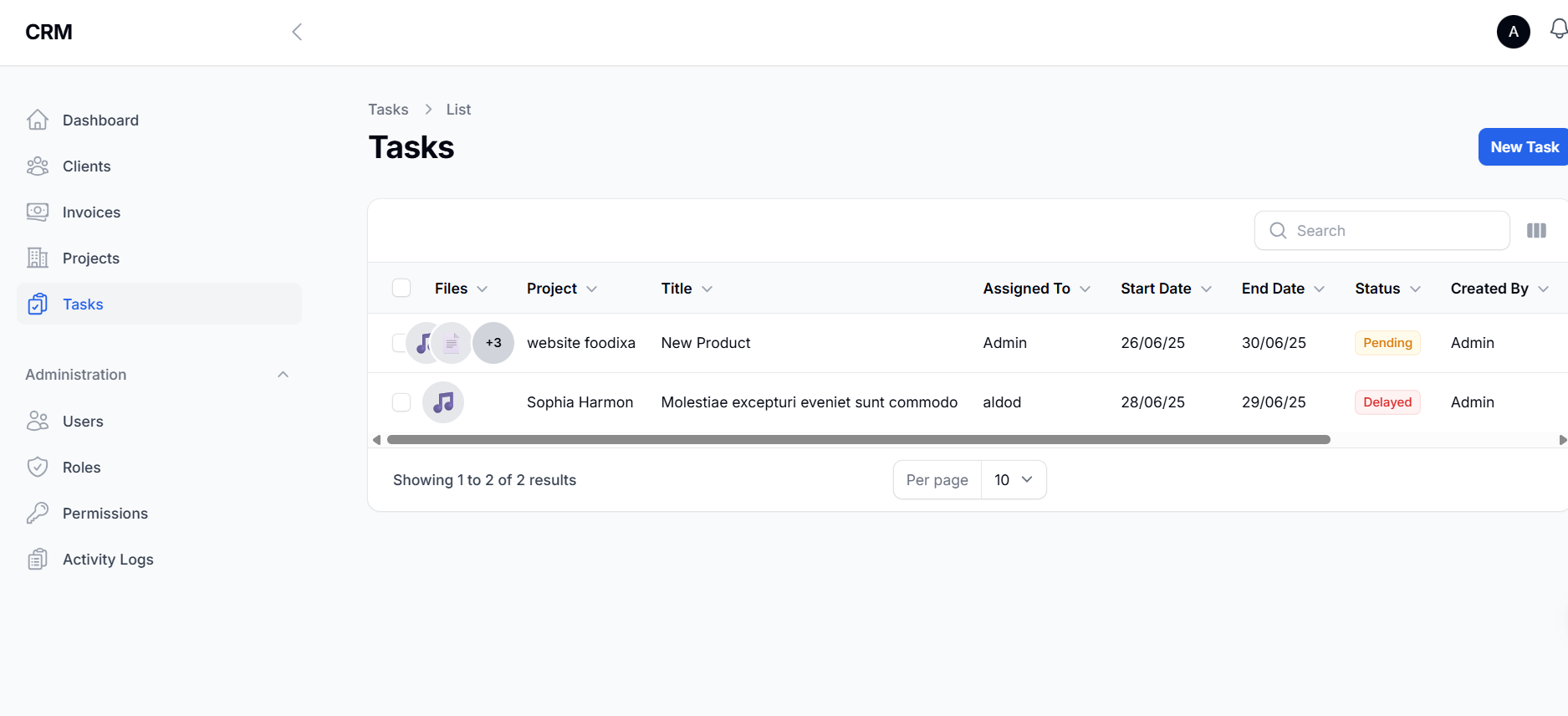Go to Projects in the sidebar
Viewport: 1568px width, 716px height.
tap(90, 258)
